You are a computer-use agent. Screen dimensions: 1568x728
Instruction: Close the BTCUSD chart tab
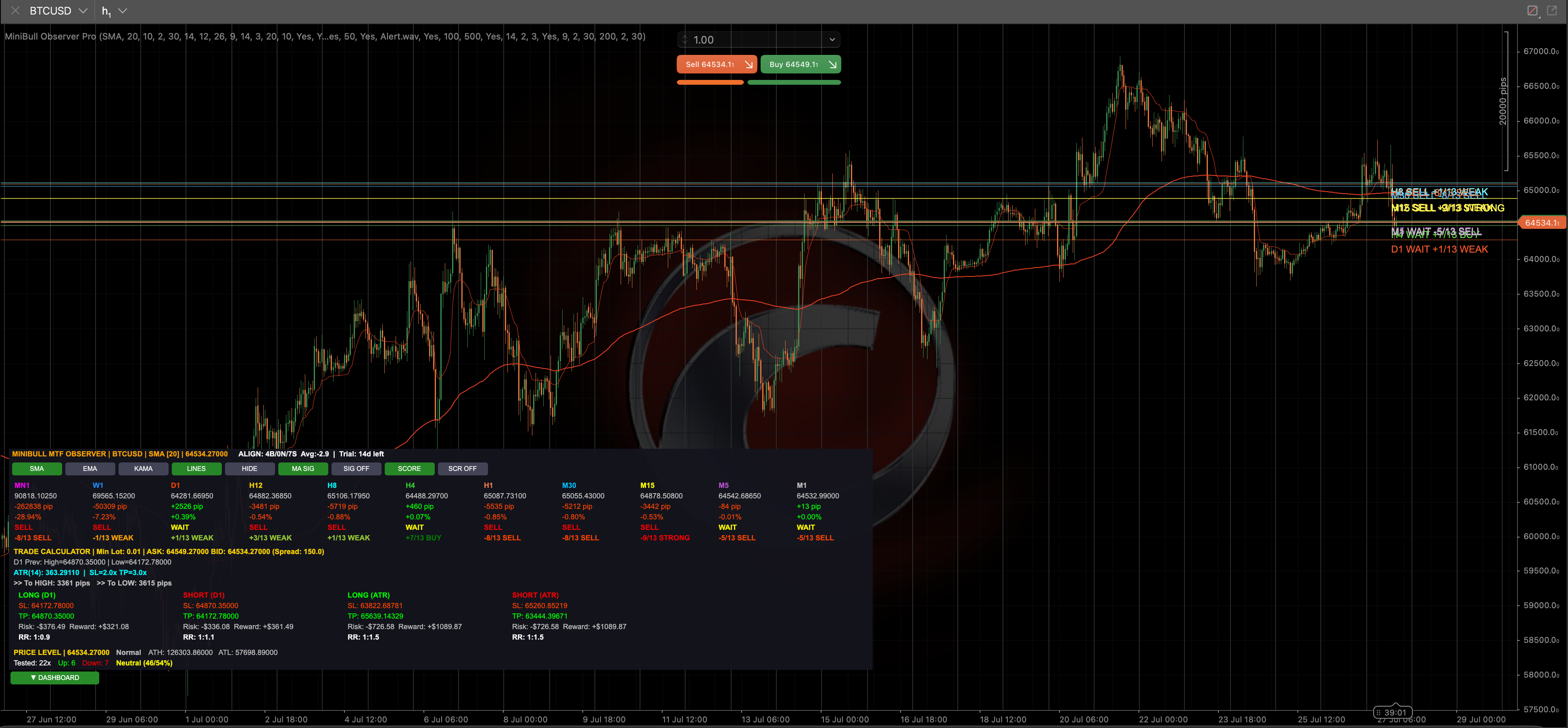[x=15, y=11]
